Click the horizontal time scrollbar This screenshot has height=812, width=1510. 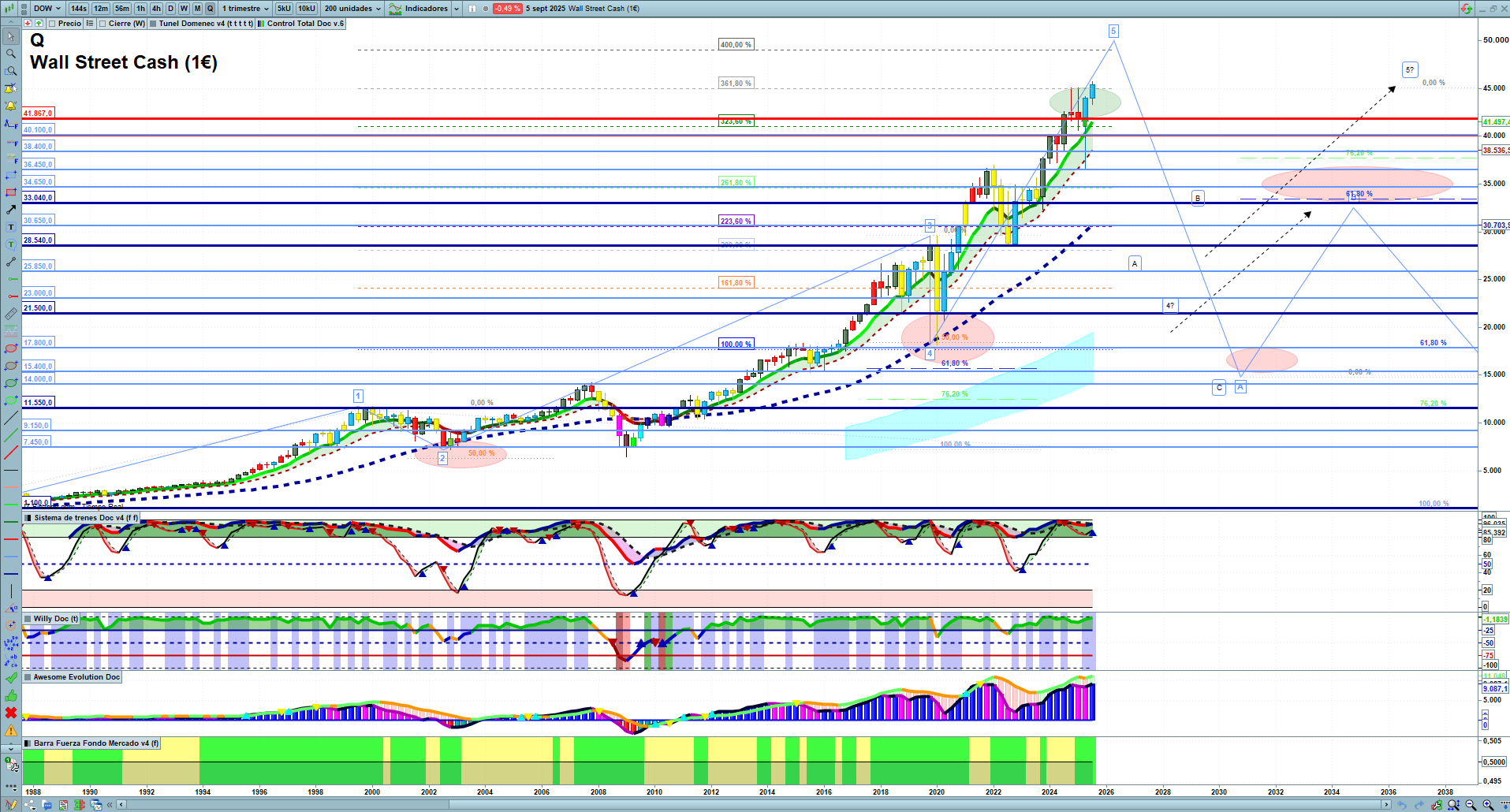tap(753, 805)
